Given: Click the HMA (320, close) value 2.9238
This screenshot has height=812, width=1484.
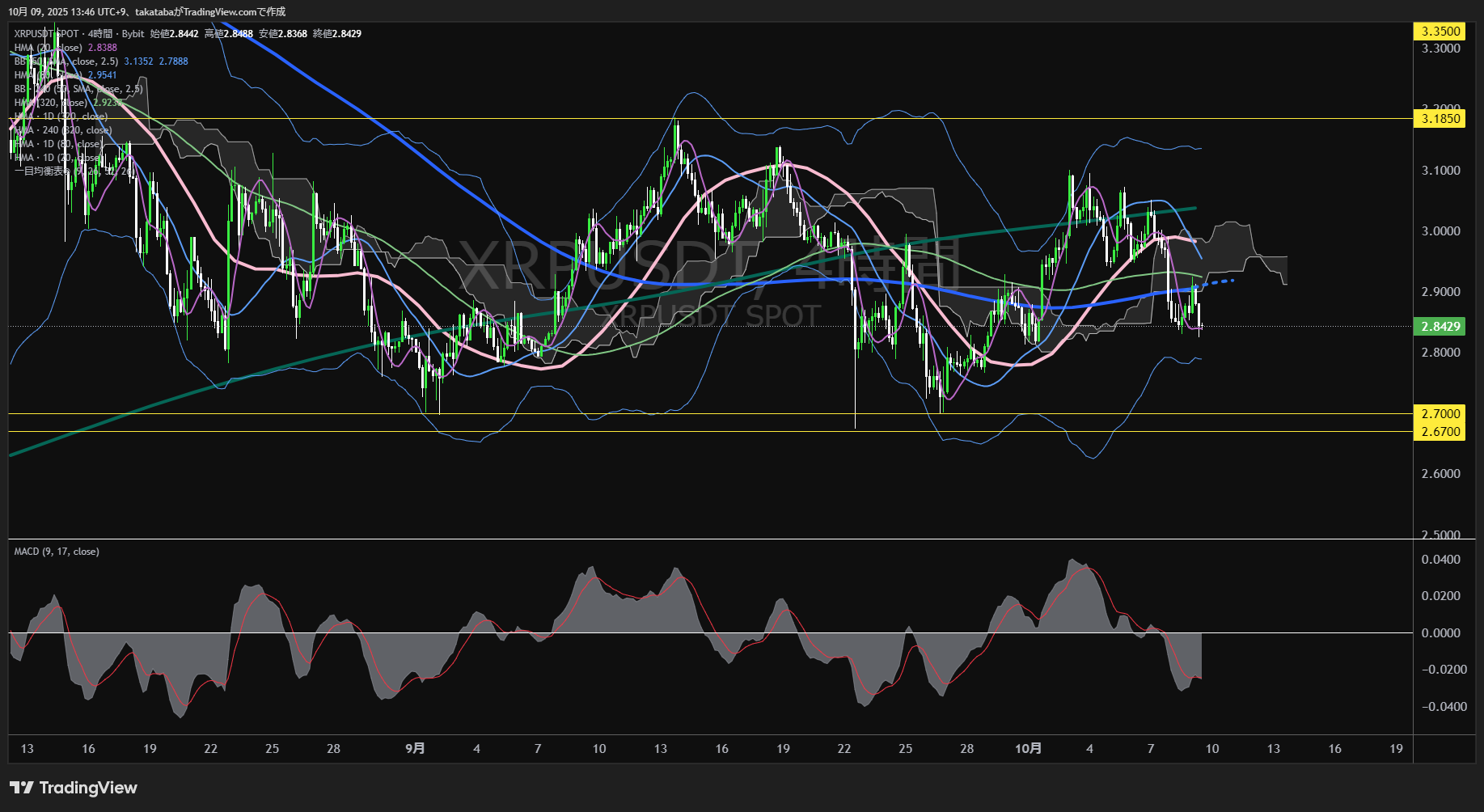Looking at the screenshot, I should click(x=107, y=103).
